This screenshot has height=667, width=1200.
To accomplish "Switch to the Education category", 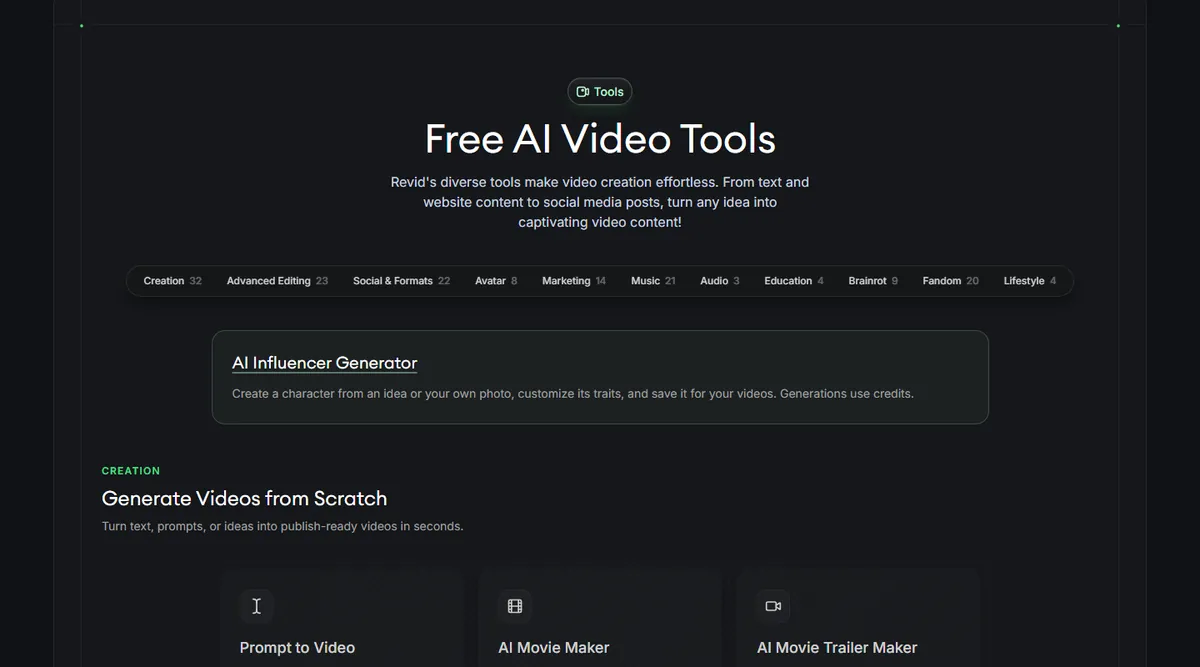I will [x=794, y=281].
